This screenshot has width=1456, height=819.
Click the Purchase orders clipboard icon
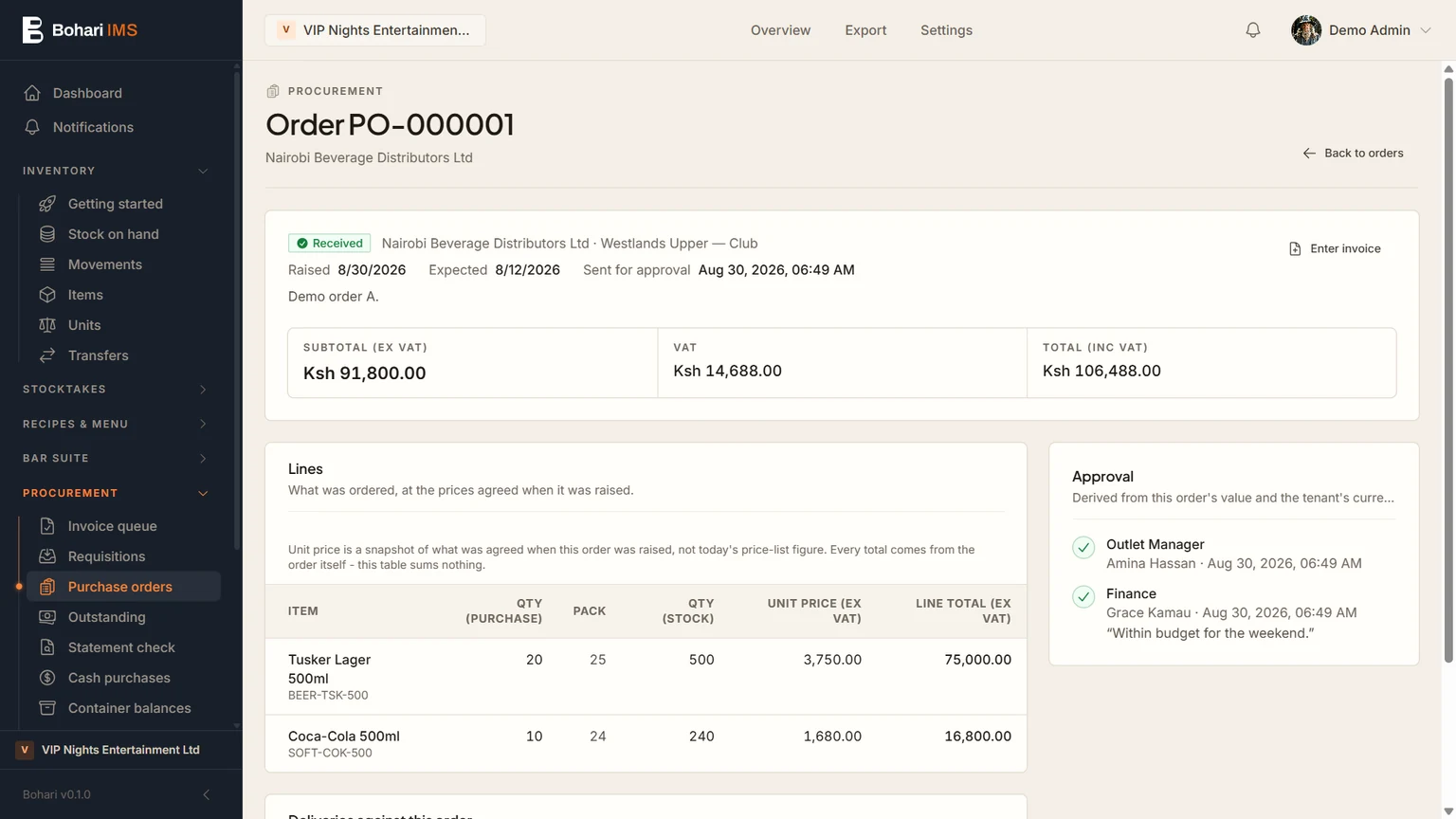coord(47,587)
